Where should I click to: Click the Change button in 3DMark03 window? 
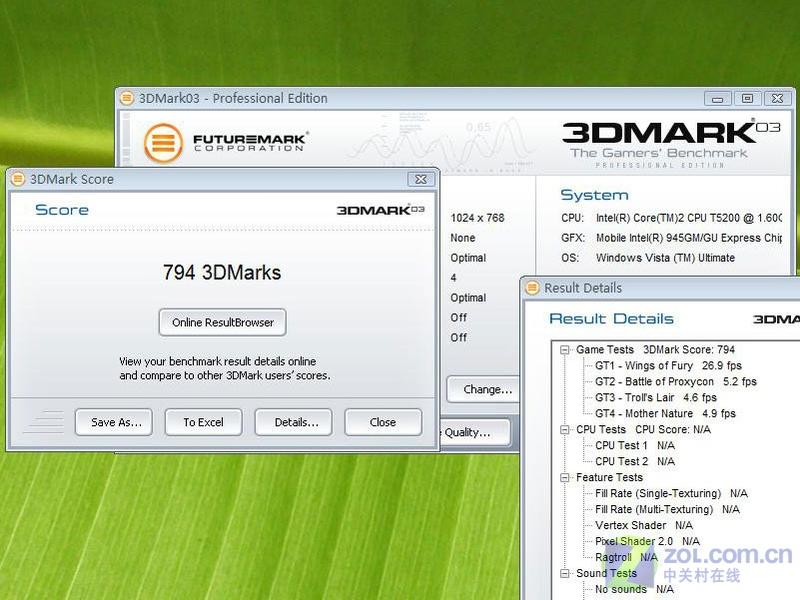tap(485, 389)
